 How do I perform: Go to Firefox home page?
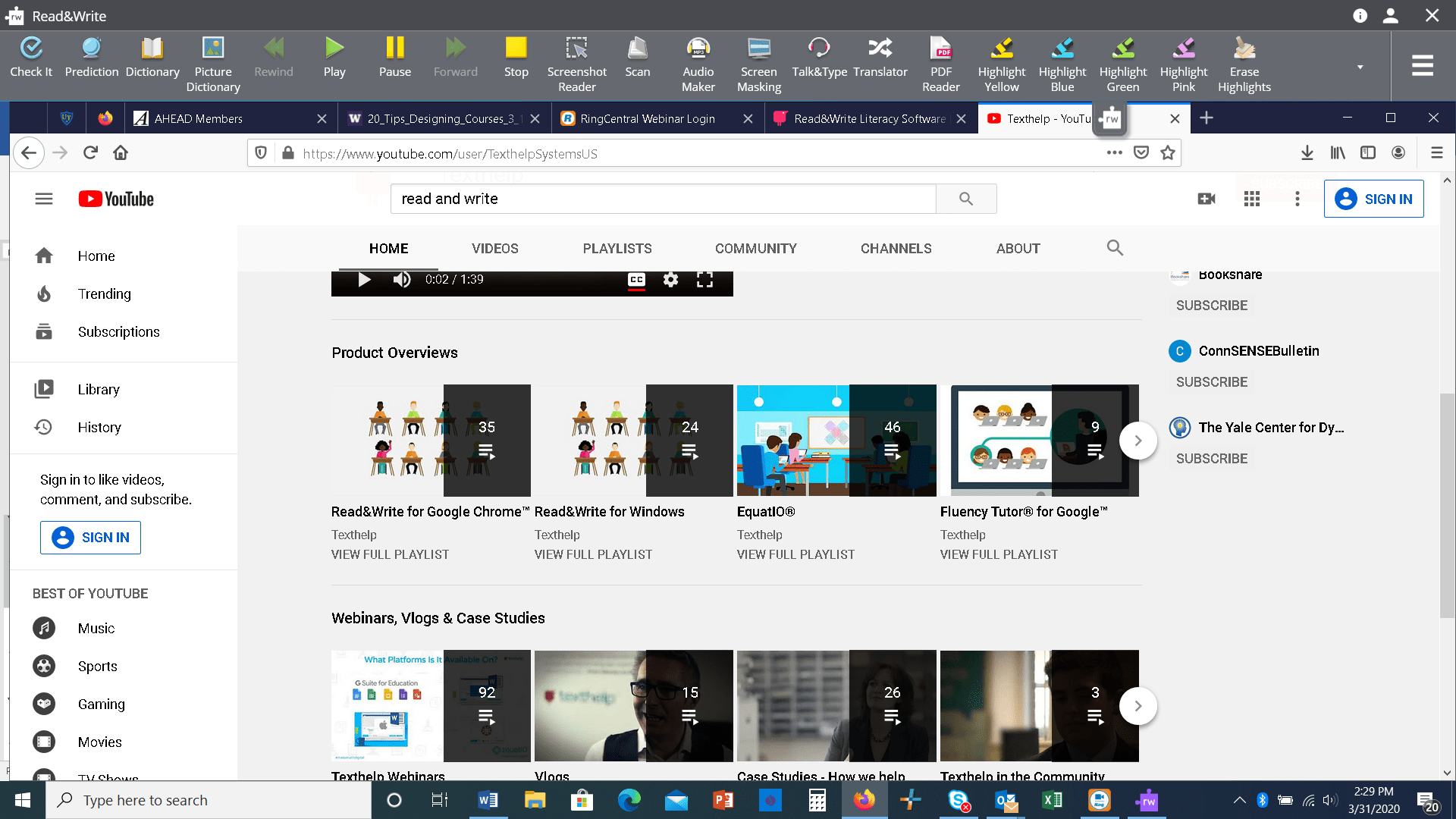[120, 152]
